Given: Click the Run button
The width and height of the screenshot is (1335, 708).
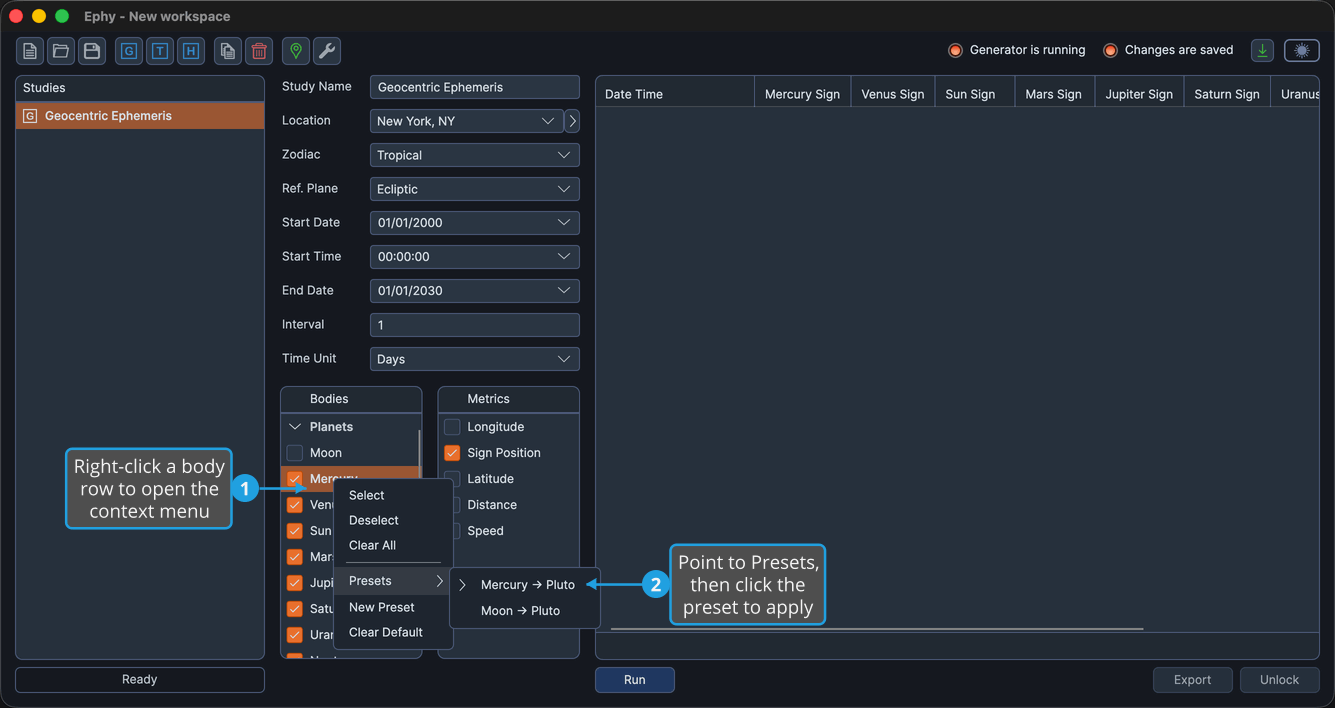Looking at the screenshot, I should coord(635,680).
